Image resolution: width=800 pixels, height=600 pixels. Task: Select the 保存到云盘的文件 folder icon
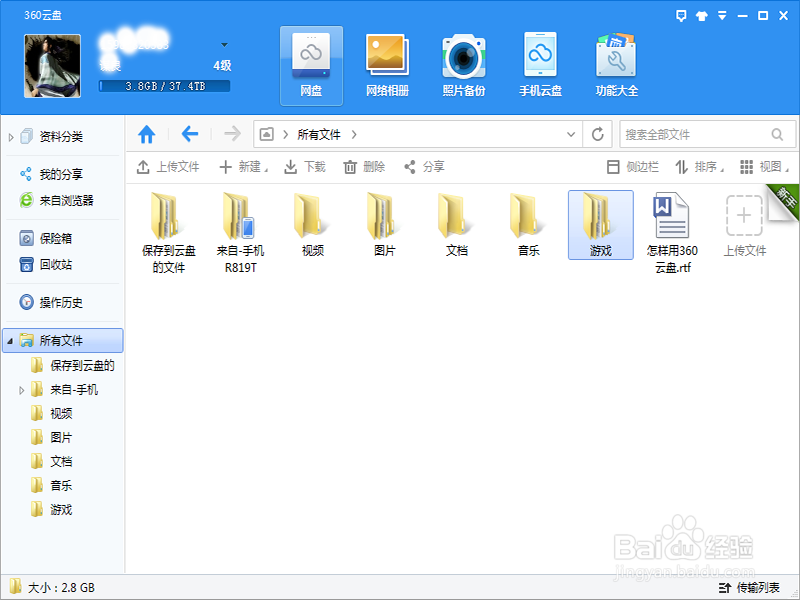pyautogui.click(x=168, y=232)
